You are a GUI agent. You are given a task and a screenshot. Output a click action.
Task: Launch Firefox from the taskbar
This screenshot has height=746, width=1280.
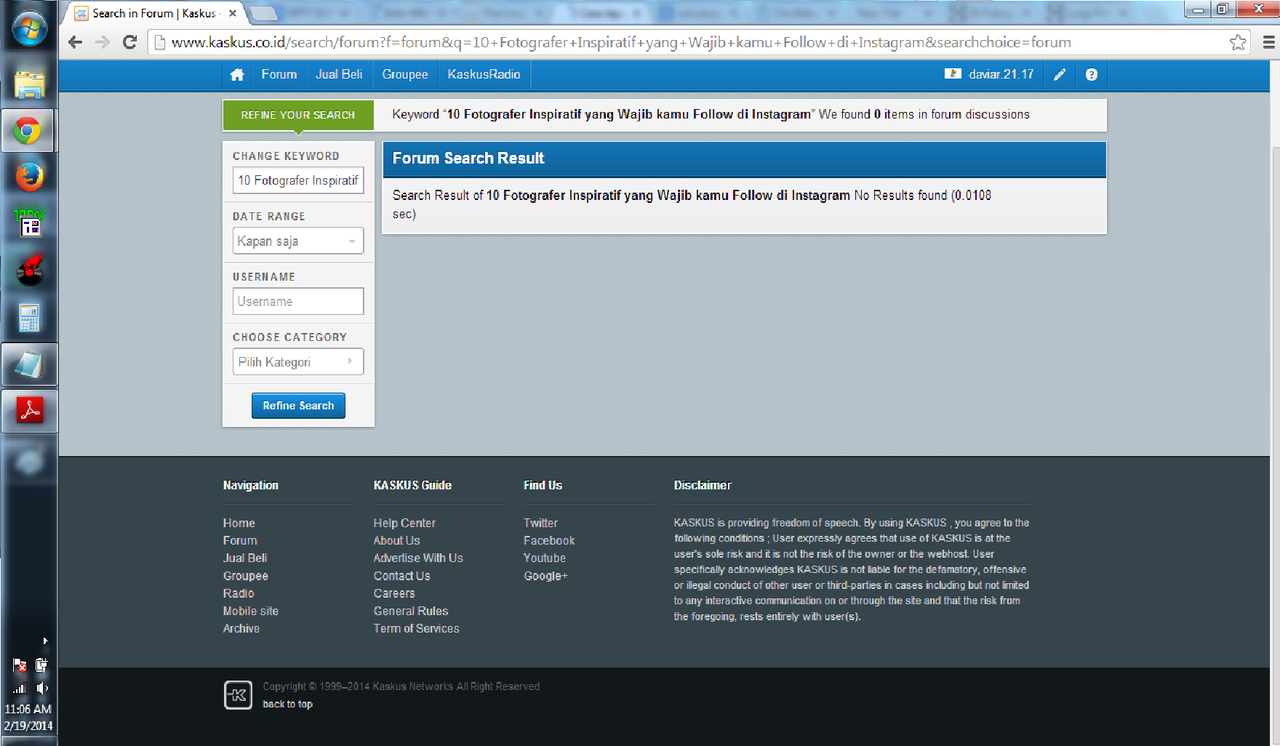pos(29,176)
